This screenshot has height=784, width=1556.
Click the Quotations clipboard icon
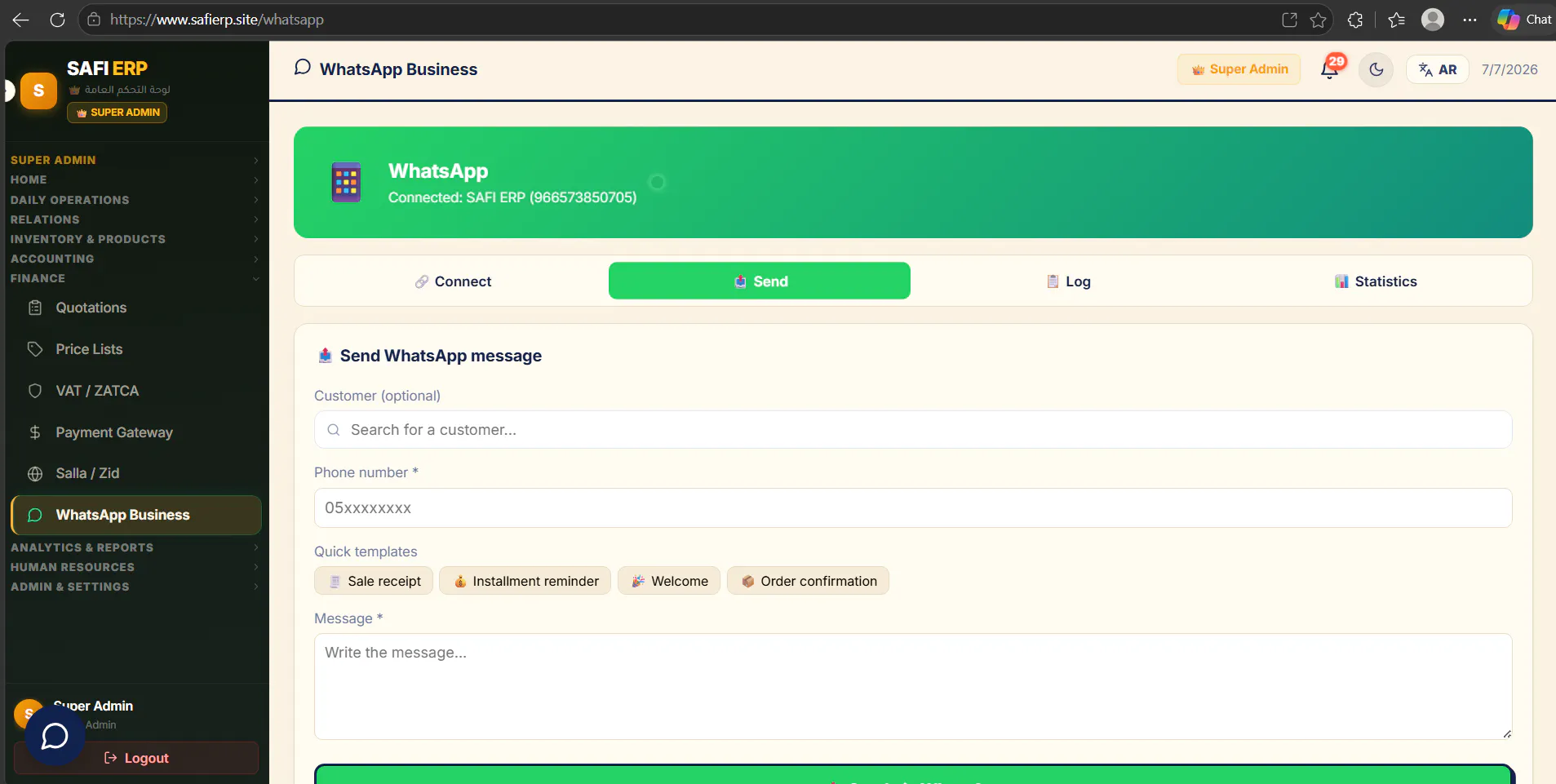35,308
